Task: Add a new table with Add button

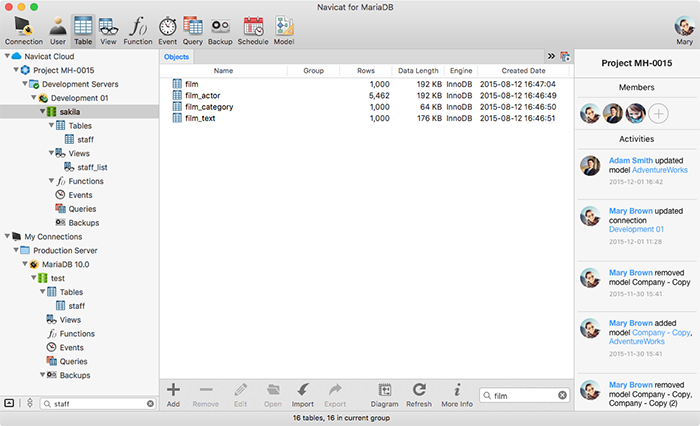Action: tap(173, 395)
